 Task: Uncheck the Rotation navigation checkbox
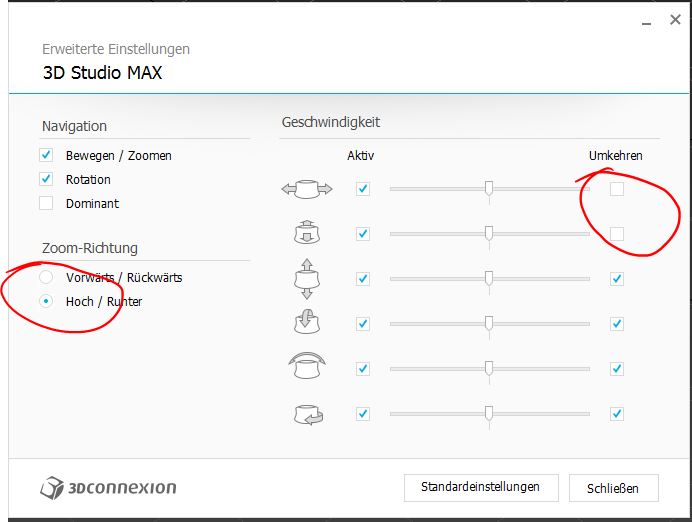(x=46, y=179)
